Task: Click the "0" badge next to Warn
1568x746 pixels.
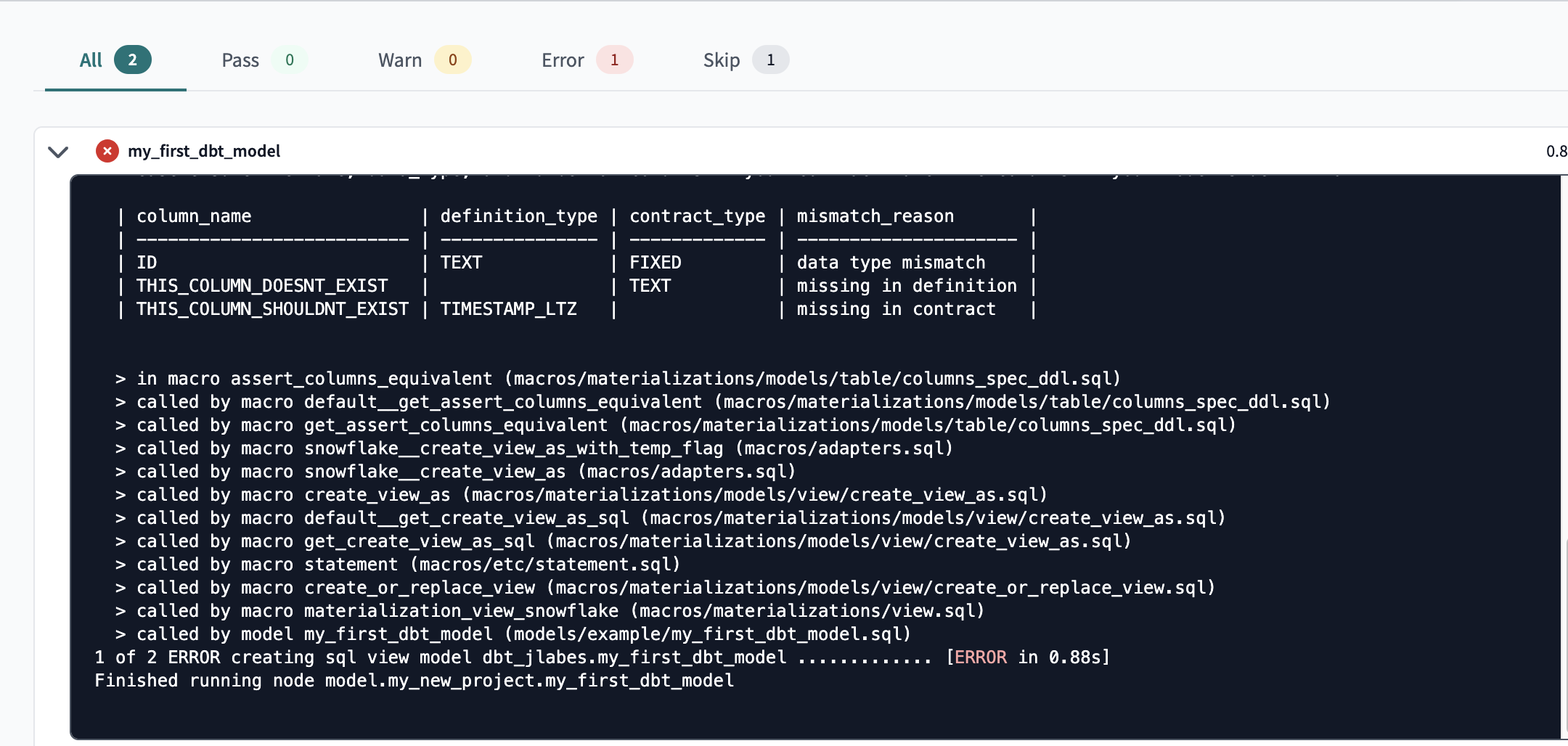Action: pos(452,60)
